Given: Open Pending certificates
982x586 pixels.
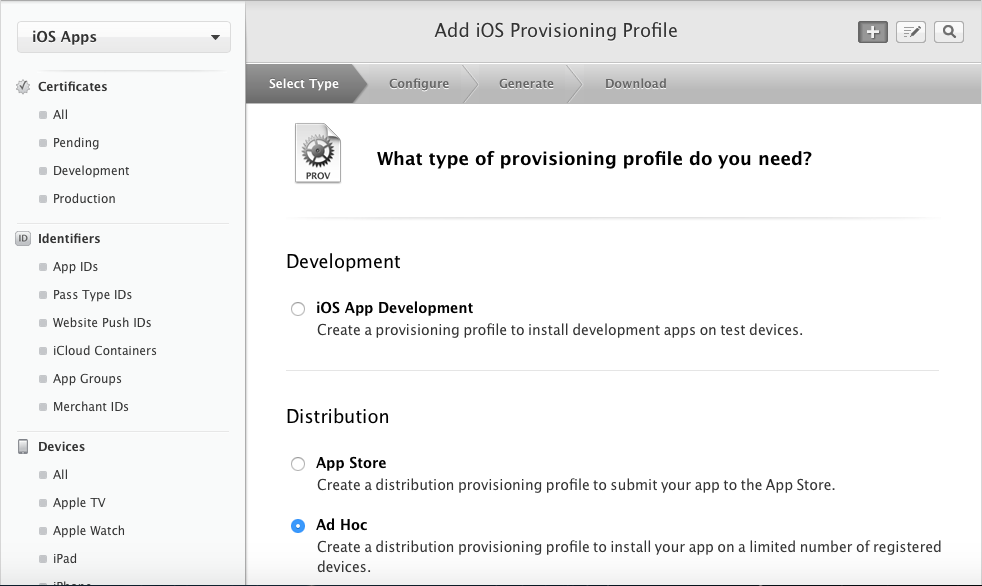Looking at the screenshot, I should [76, 143].
